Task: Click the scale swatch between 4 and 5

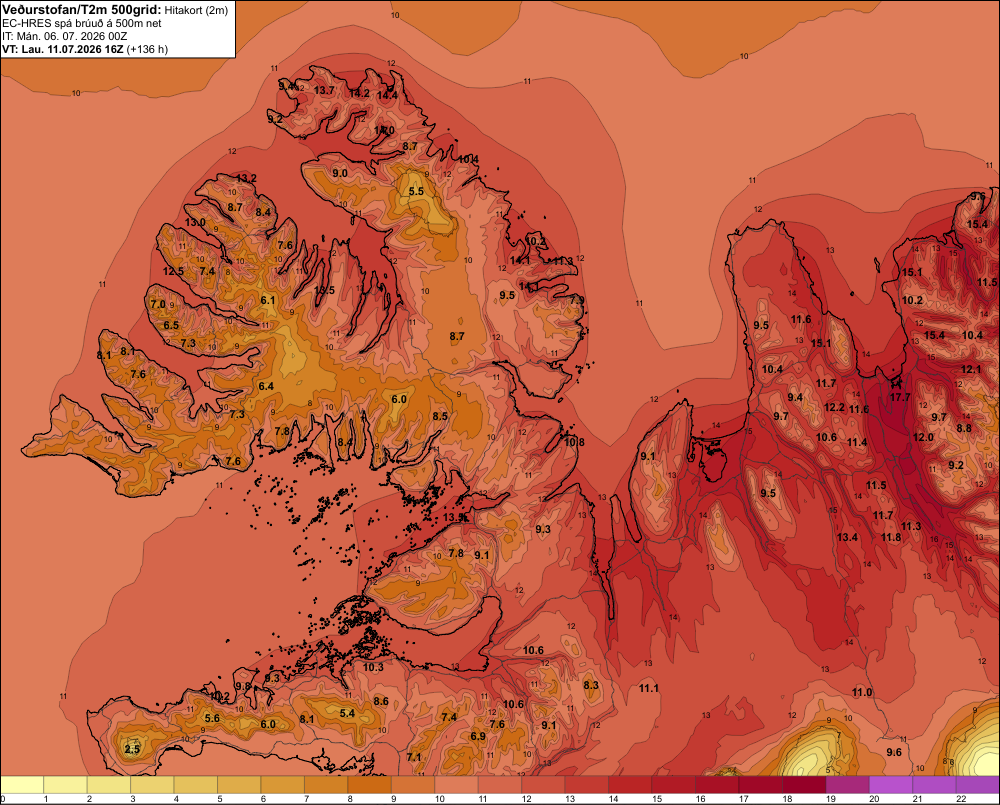Action: 196,785
